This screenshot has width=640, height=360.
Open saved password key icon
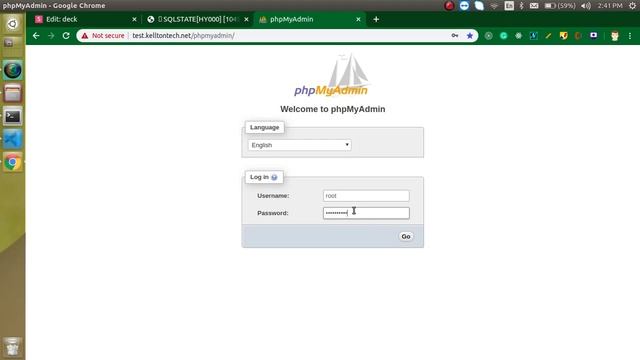click(455, 36)
